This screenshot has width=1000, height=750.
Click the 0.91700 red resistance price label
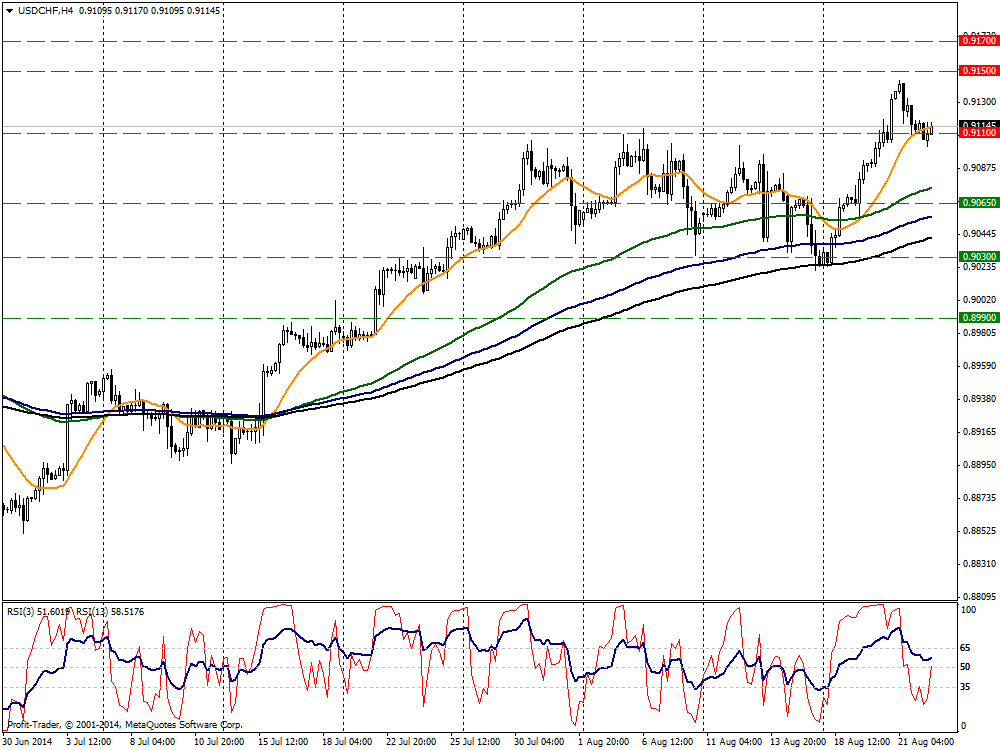pos(978,41)
